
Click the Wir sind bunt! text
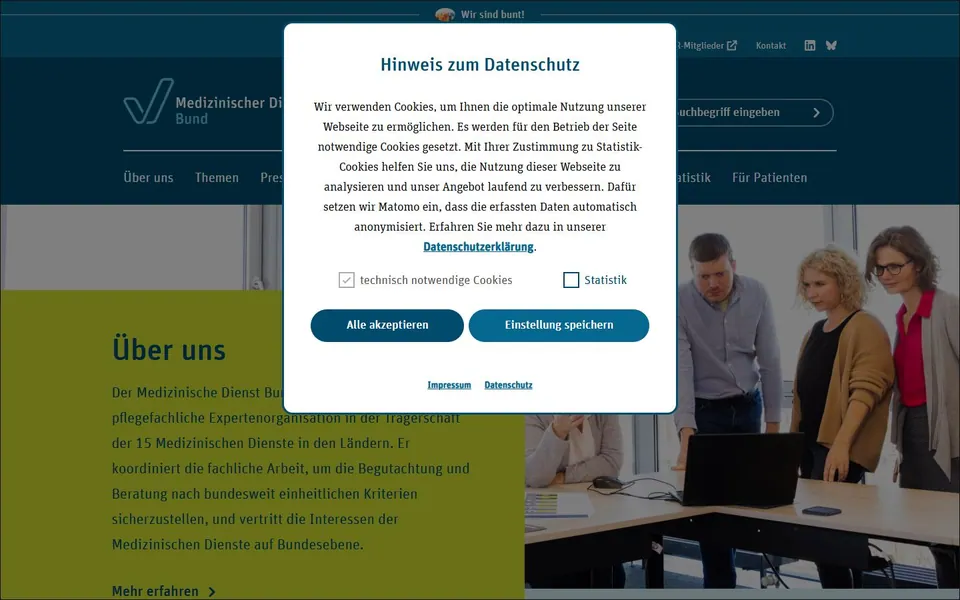pyautogui.click(x=493, y=15)
